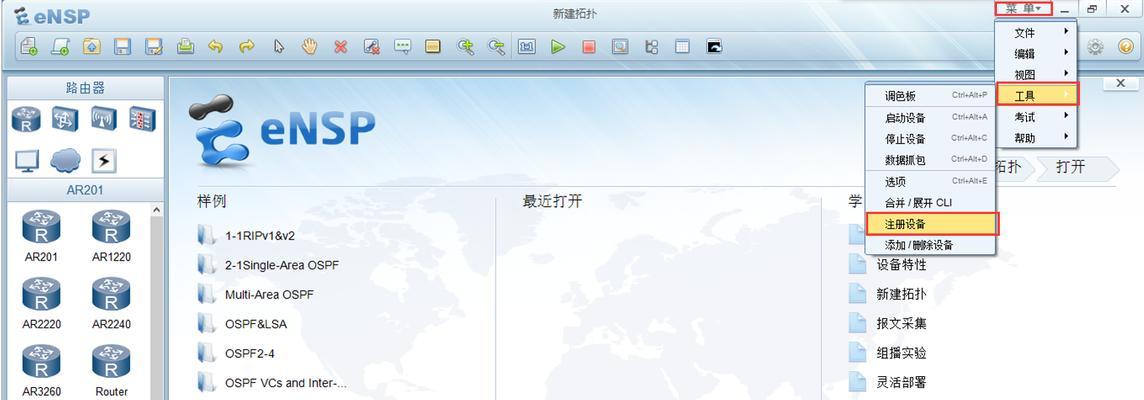
Task: Expand the 考试 submenu
Action: (x=1036, y=117)
